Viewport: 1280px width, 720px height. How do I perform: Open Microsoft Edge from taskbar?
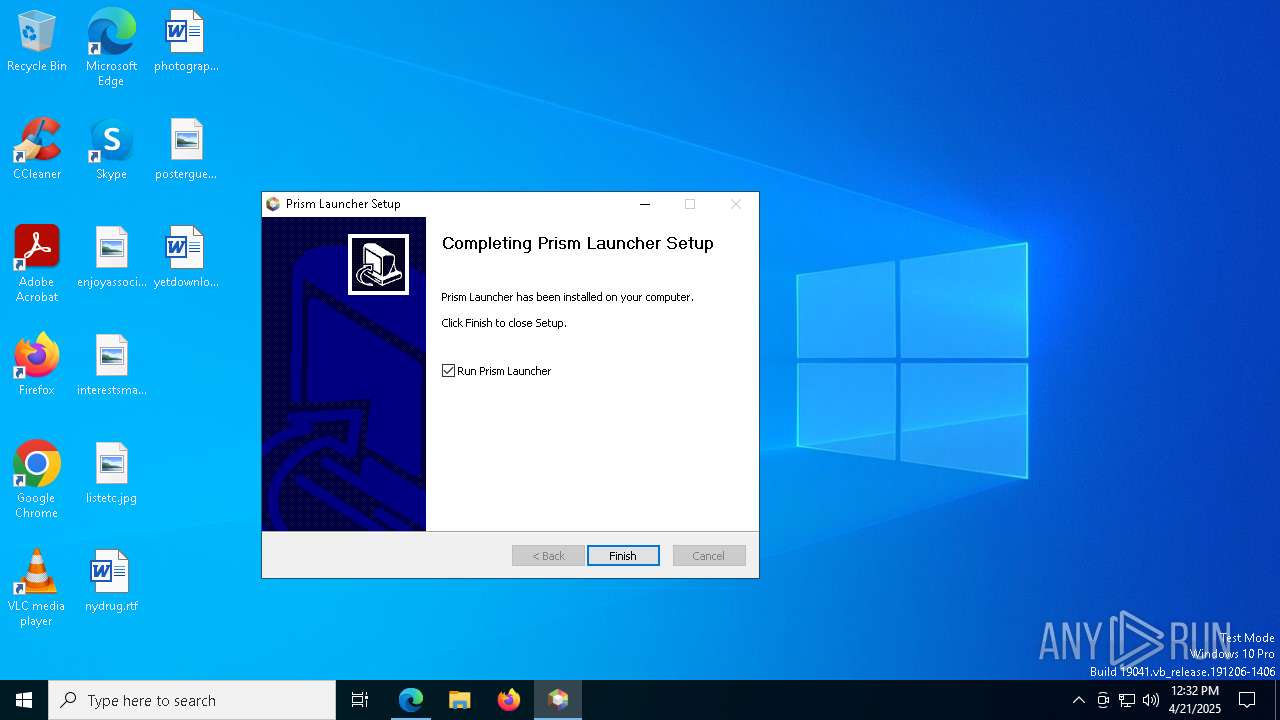(411, 700)
